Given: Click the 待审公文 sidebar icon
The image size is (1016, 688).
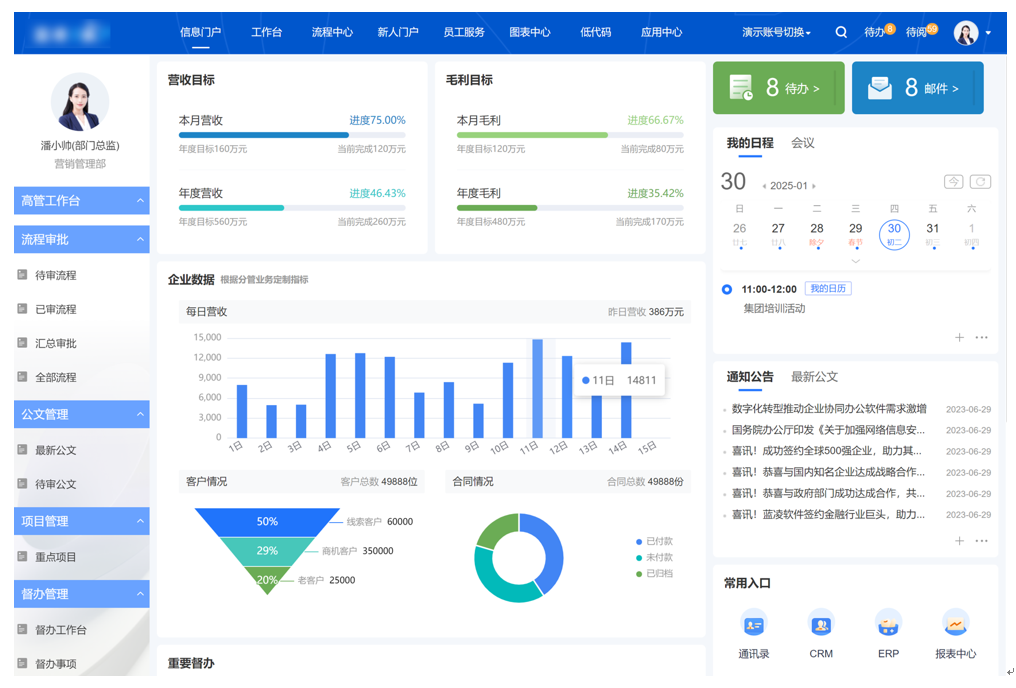Looking at the screenshot, I should click(x=22, y=483).
